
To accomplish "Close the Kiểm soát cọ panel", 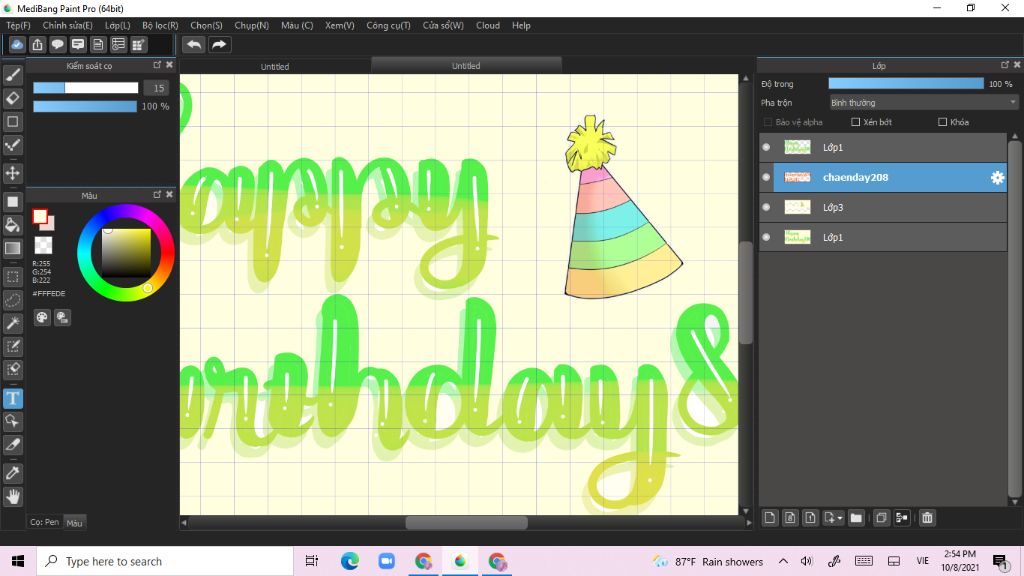I will point(169,65).
